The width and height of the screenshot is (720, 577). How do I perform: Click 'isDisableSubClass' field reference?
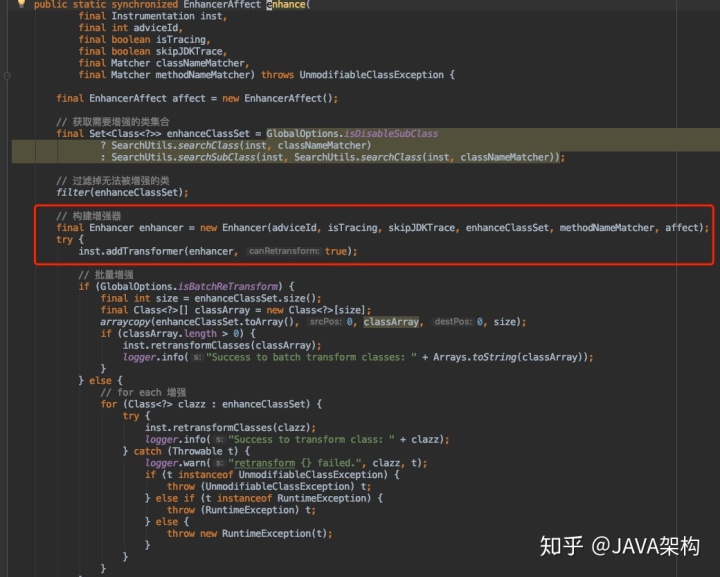pos(391,134)
